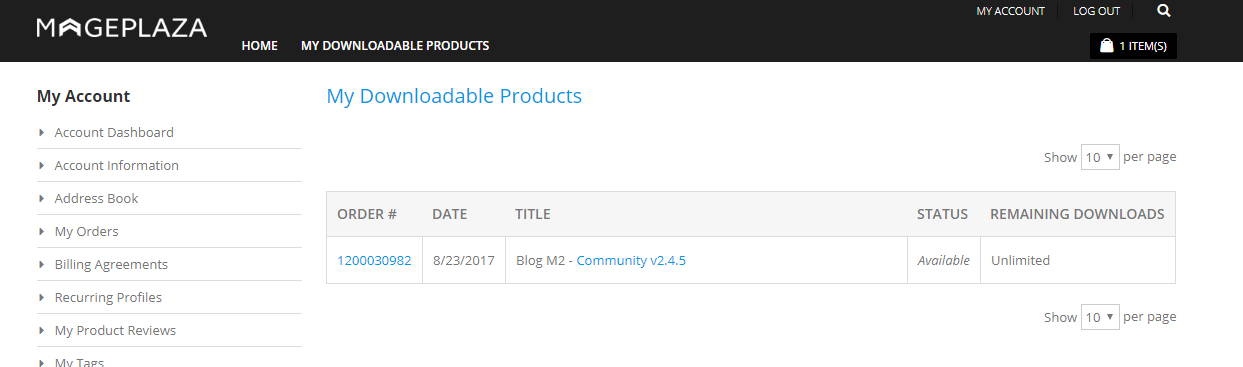Open order number 1200030982
The width and height of the screenshot is (1243, 367).
374,260
